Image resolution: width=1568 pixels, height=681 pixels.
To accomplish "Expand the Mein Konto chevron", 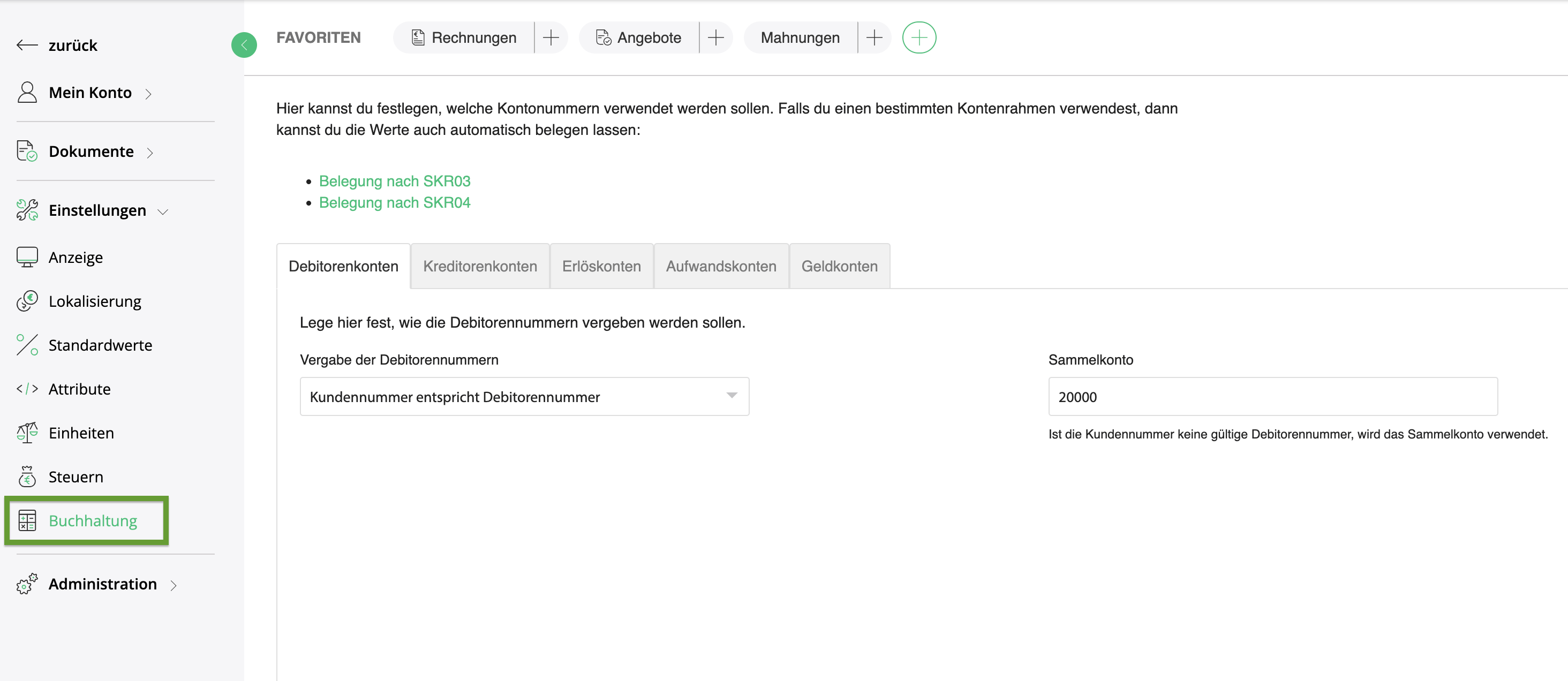I will coord(148,94).
